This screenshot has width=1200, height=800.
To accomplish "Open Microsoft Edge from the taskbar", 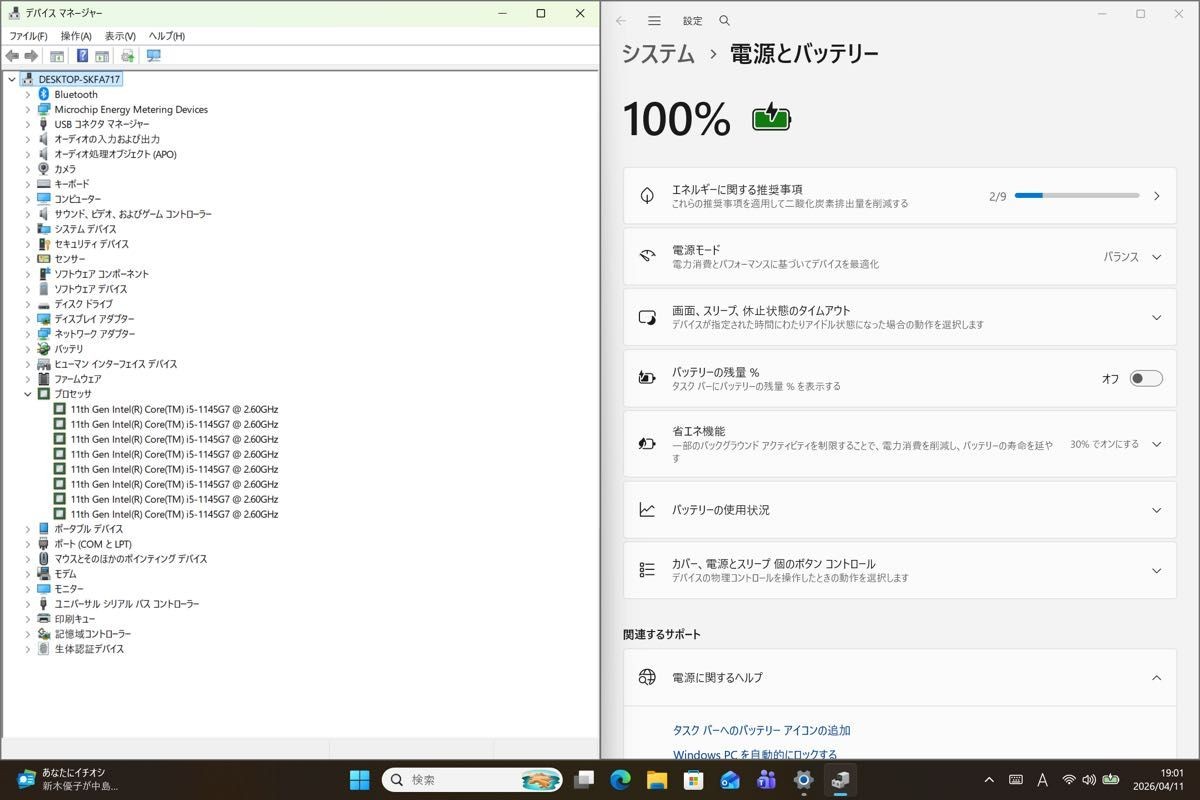I will pos(620,780).
